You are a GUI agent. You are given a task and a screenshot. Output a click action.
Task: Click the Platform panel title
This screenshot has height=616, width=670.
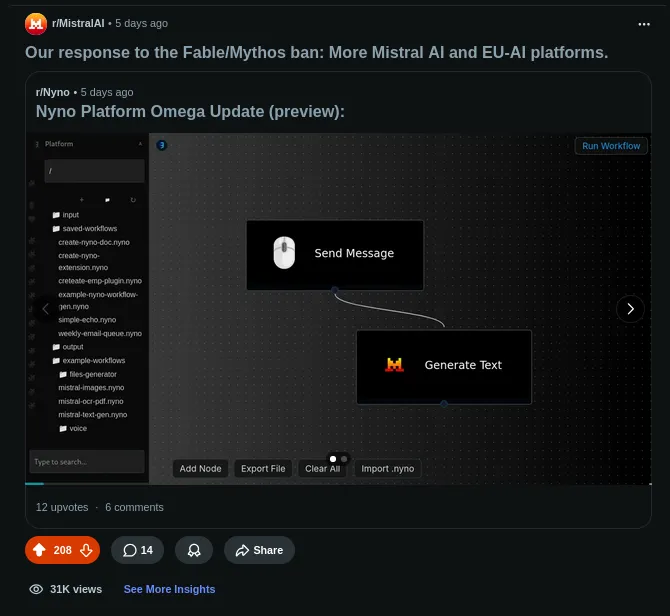tap(59, 144)
